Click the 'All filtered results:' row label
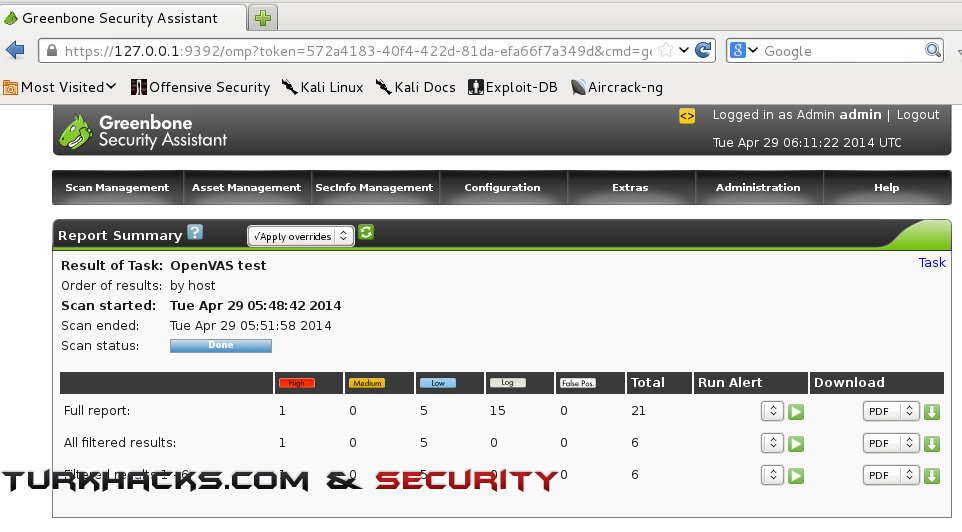 click(120, 442)
